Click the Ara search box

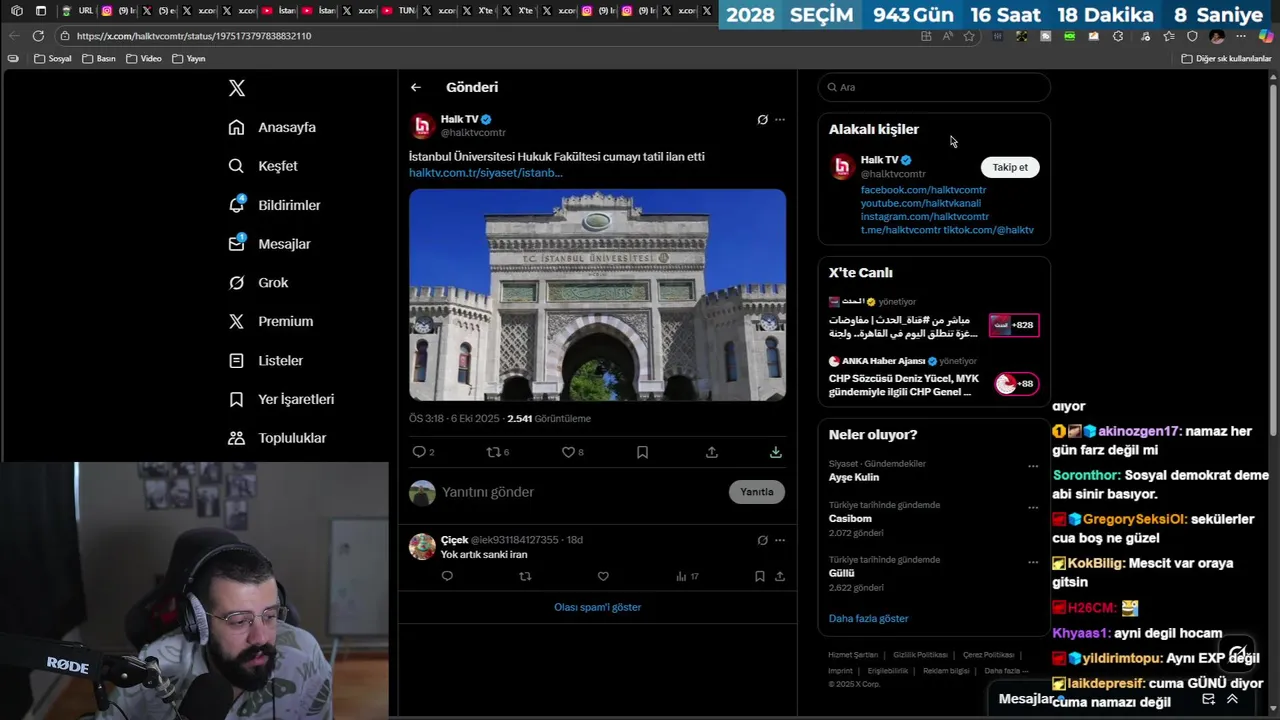934,87
